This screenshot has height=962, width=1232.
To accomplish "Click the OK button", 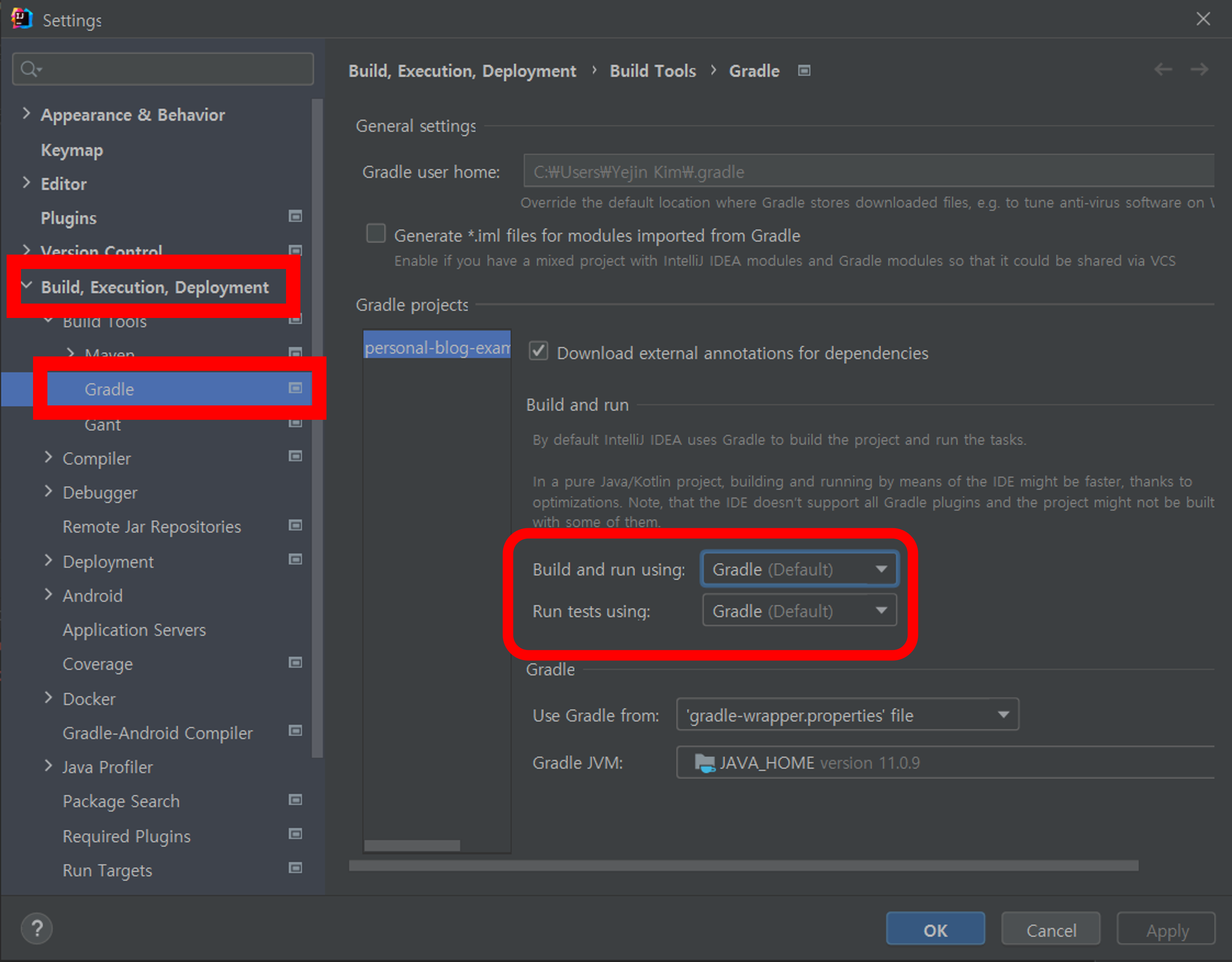I will tap(935, 929).
